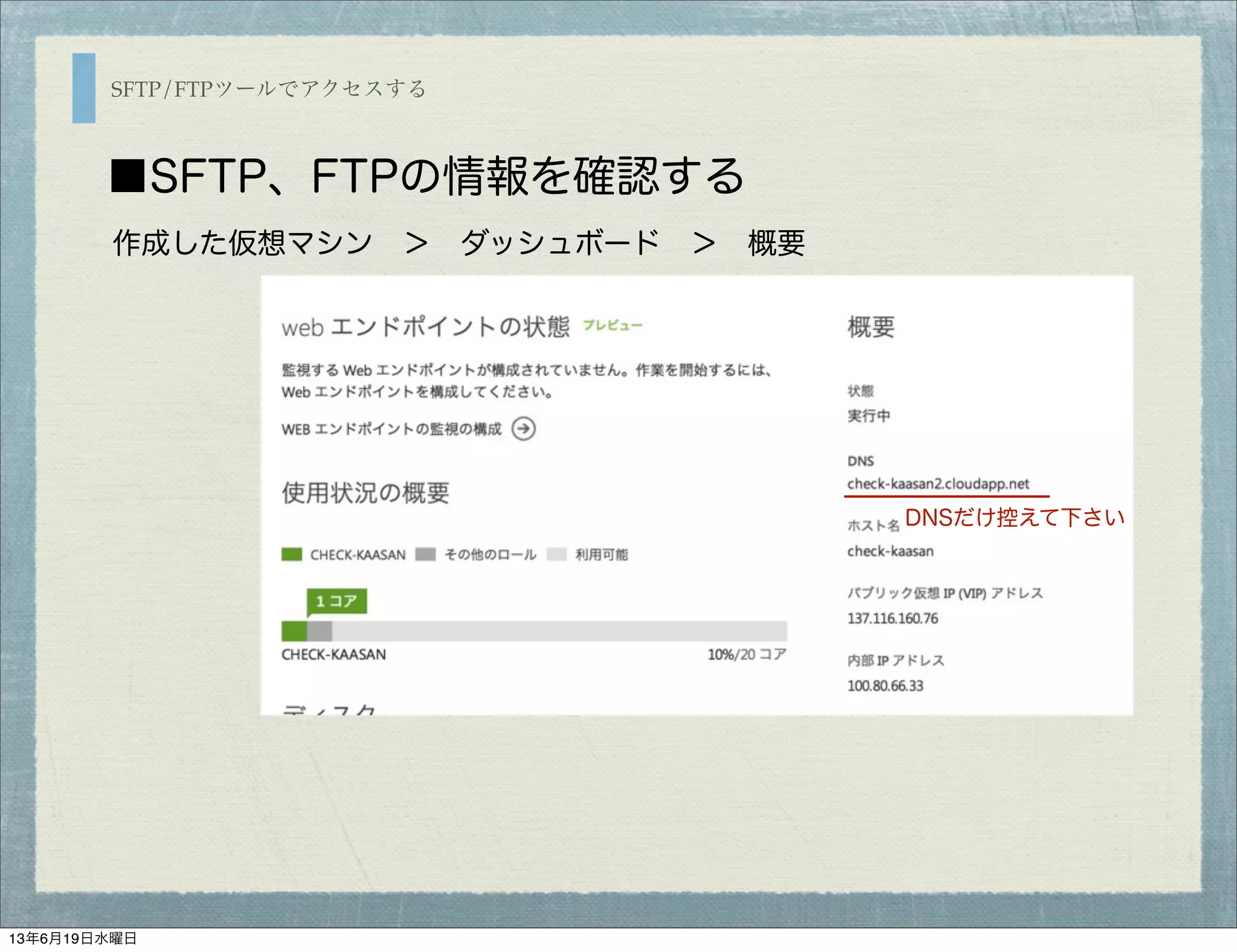The width and height of the screenshot is (1237, 952).
Task: Select internal IP address 100.80.66.33
Action: coord(885,686)
